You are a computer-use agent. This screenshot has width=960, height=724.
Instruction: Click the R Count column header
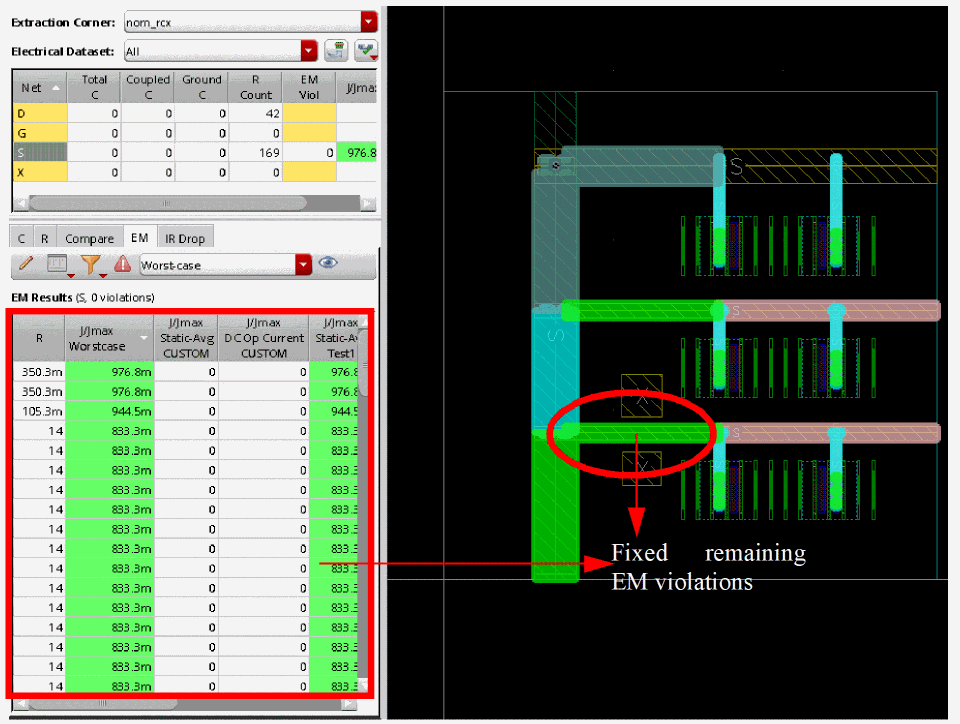[255, 88]
